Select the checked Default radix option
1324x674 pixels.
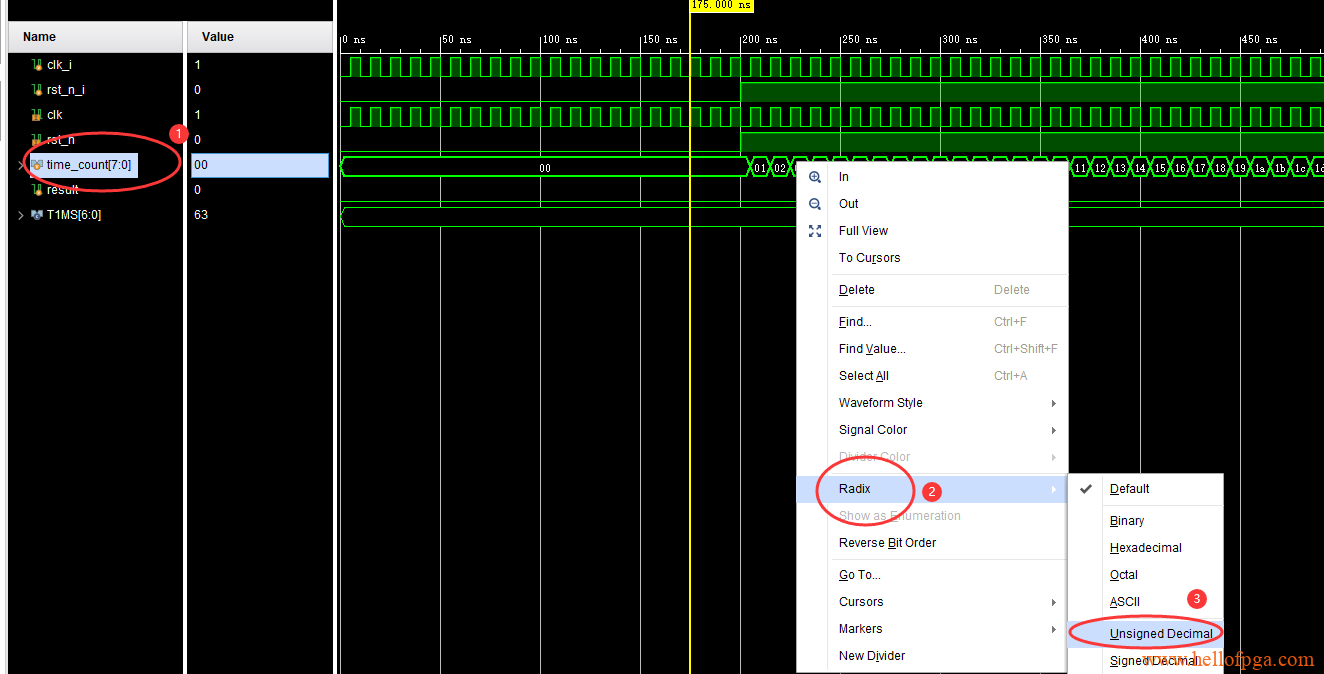(x=1129, y=489)
